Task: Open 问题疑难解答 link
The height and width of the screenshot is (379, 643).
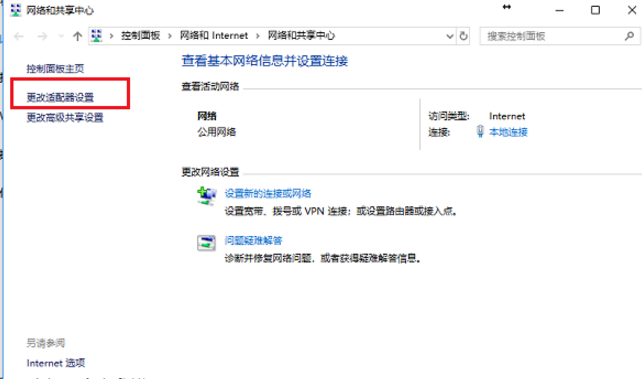Action: pos(253,240)
